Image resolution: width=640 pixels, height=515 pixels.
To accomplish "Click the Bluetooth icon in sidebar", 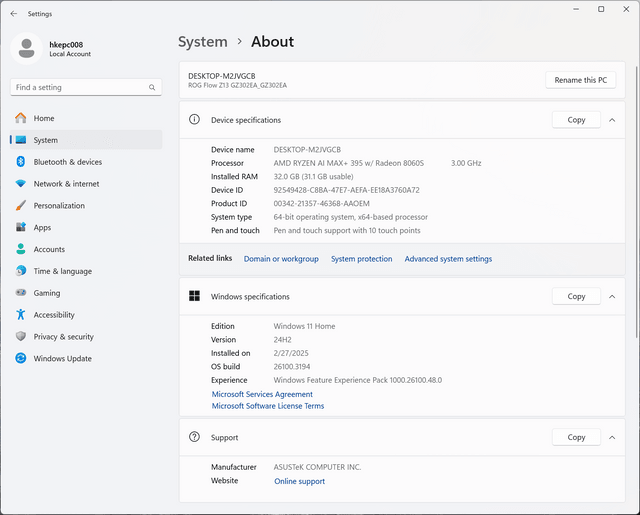I will pos(21,162).
